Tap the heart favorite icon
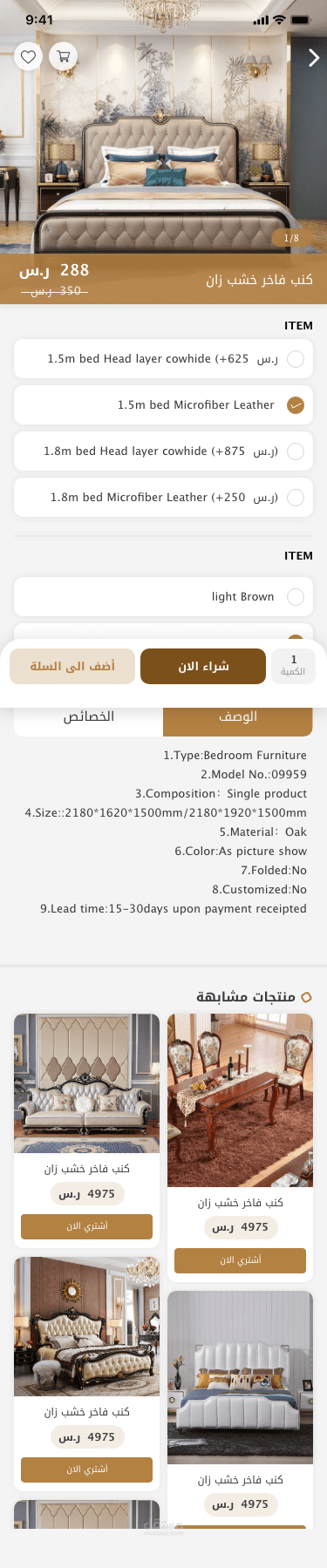327x1568 pixels. coord(28,57)
